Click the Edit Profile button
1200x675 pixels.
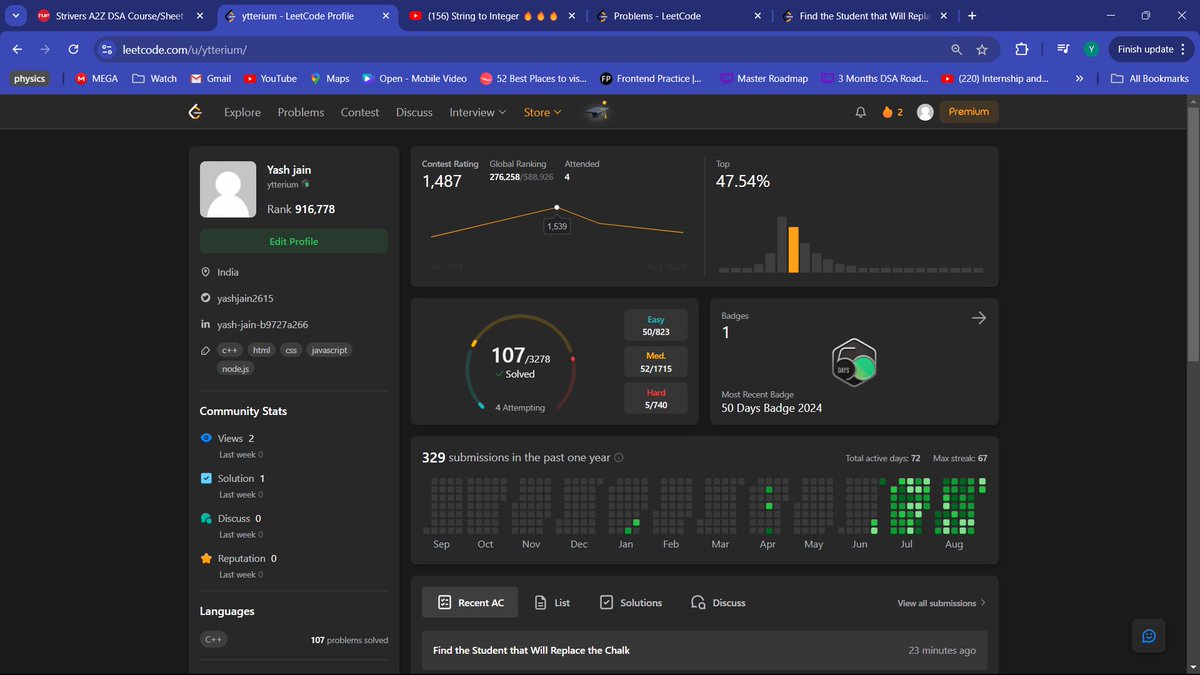(x=293, y=242)
